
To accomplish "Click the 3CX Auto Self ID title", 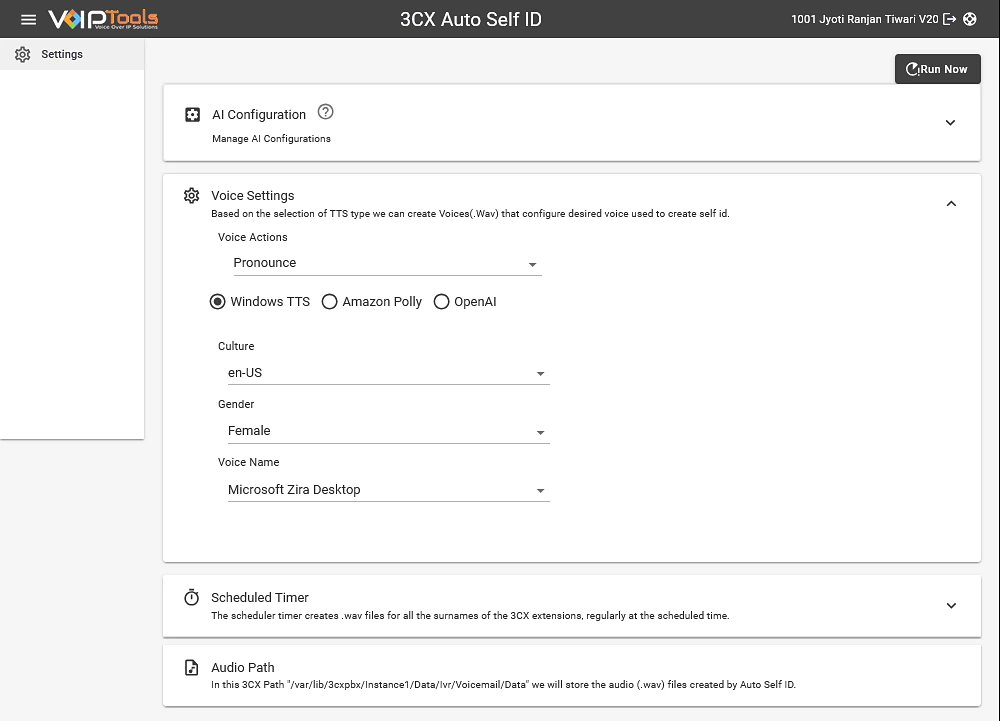I will [471, 19].
